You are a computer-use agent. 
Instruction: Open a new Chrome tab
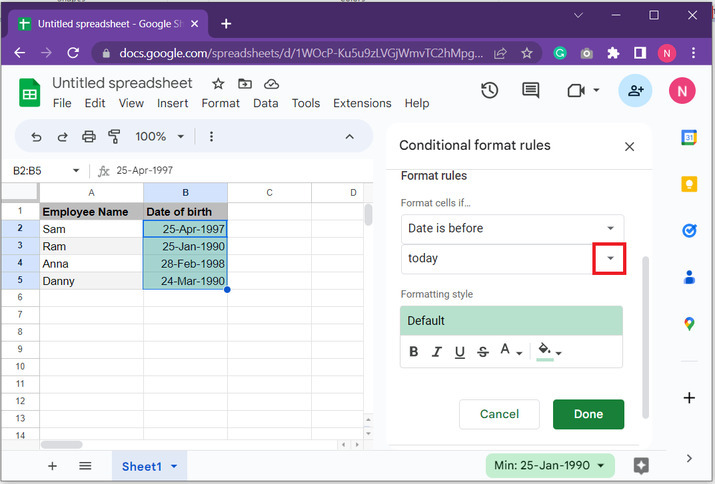[226, 24]
